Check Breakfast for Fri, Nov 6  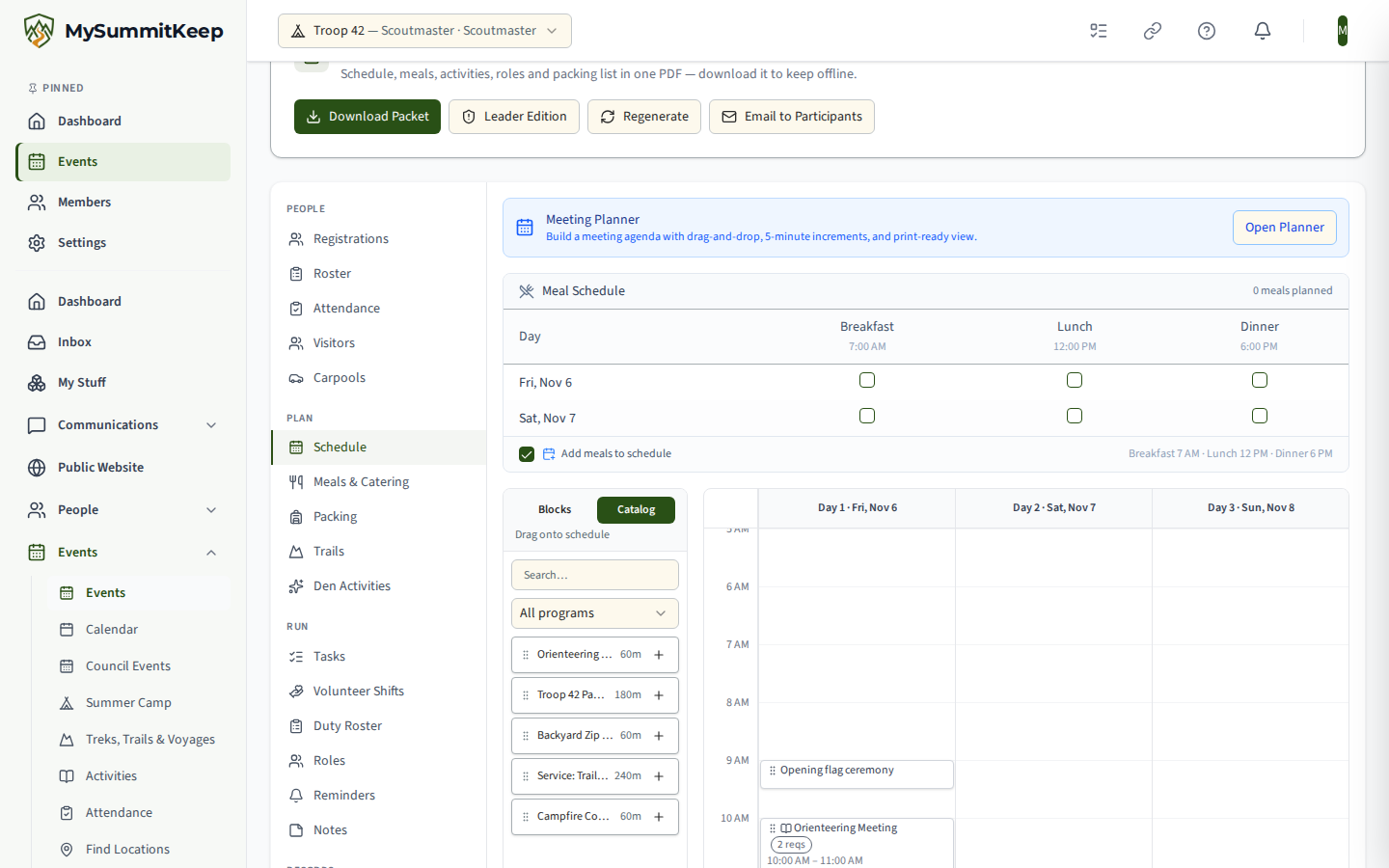point(867,380)
